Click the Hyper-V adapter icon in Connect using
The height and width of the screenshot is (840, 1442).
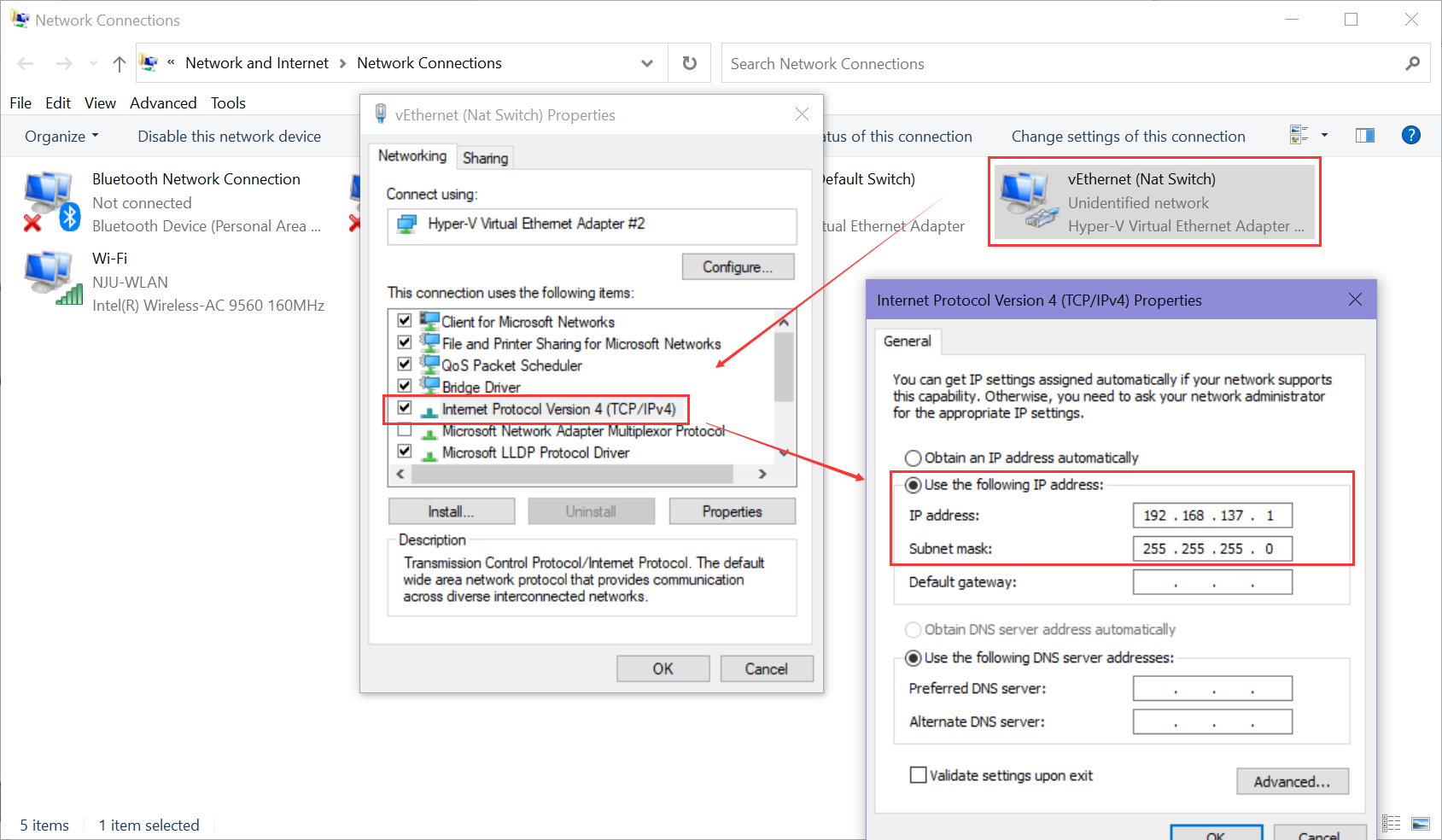[x=407, y=225]
